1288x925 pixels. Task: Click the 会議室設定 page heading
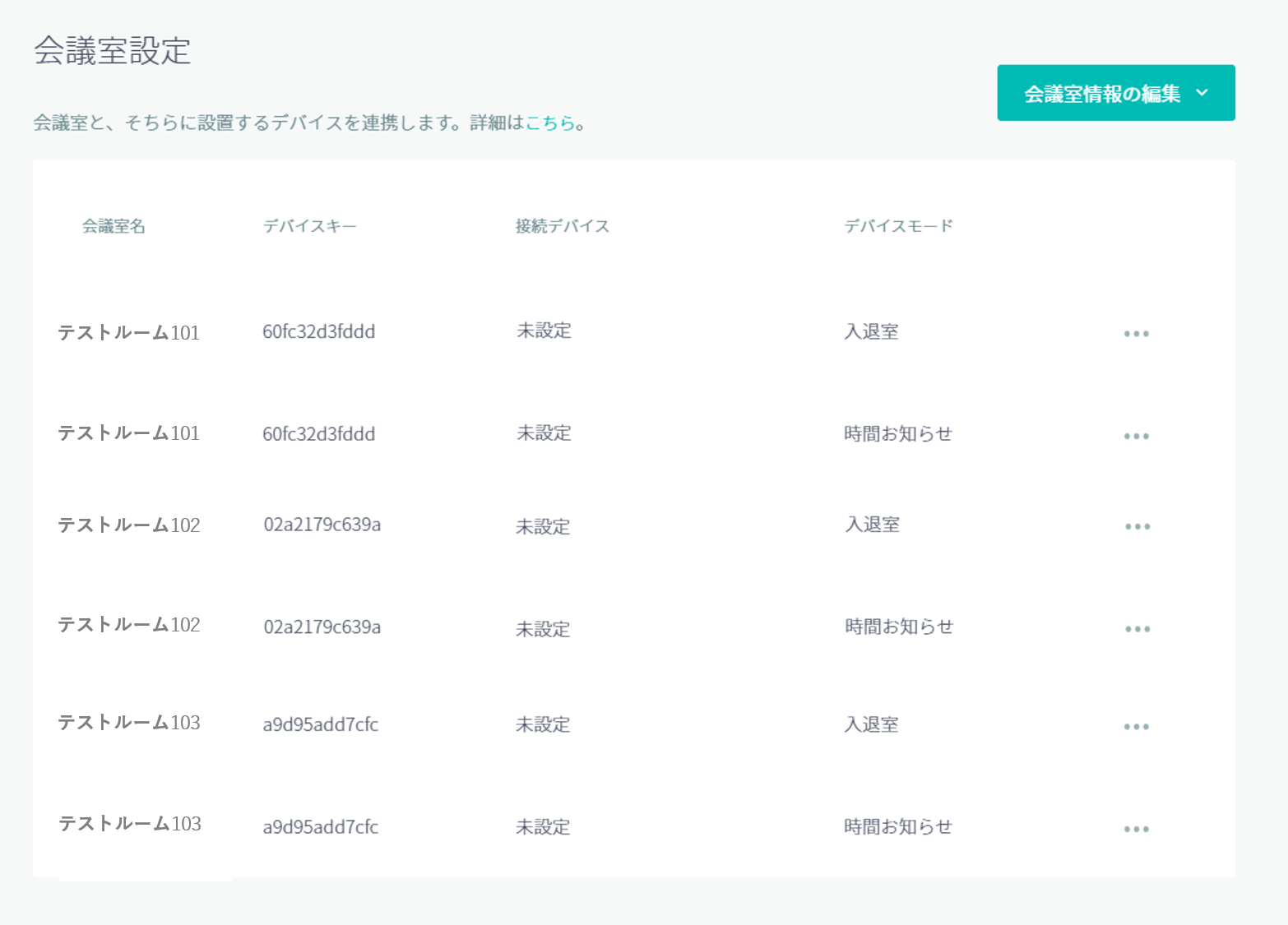113,51
